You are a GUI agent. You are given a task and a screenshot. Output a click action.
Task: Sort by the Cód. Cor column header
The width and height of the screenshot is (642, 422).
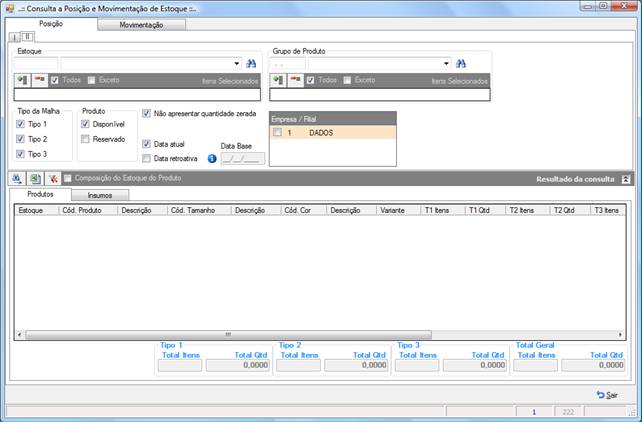(x=303, y=210)
